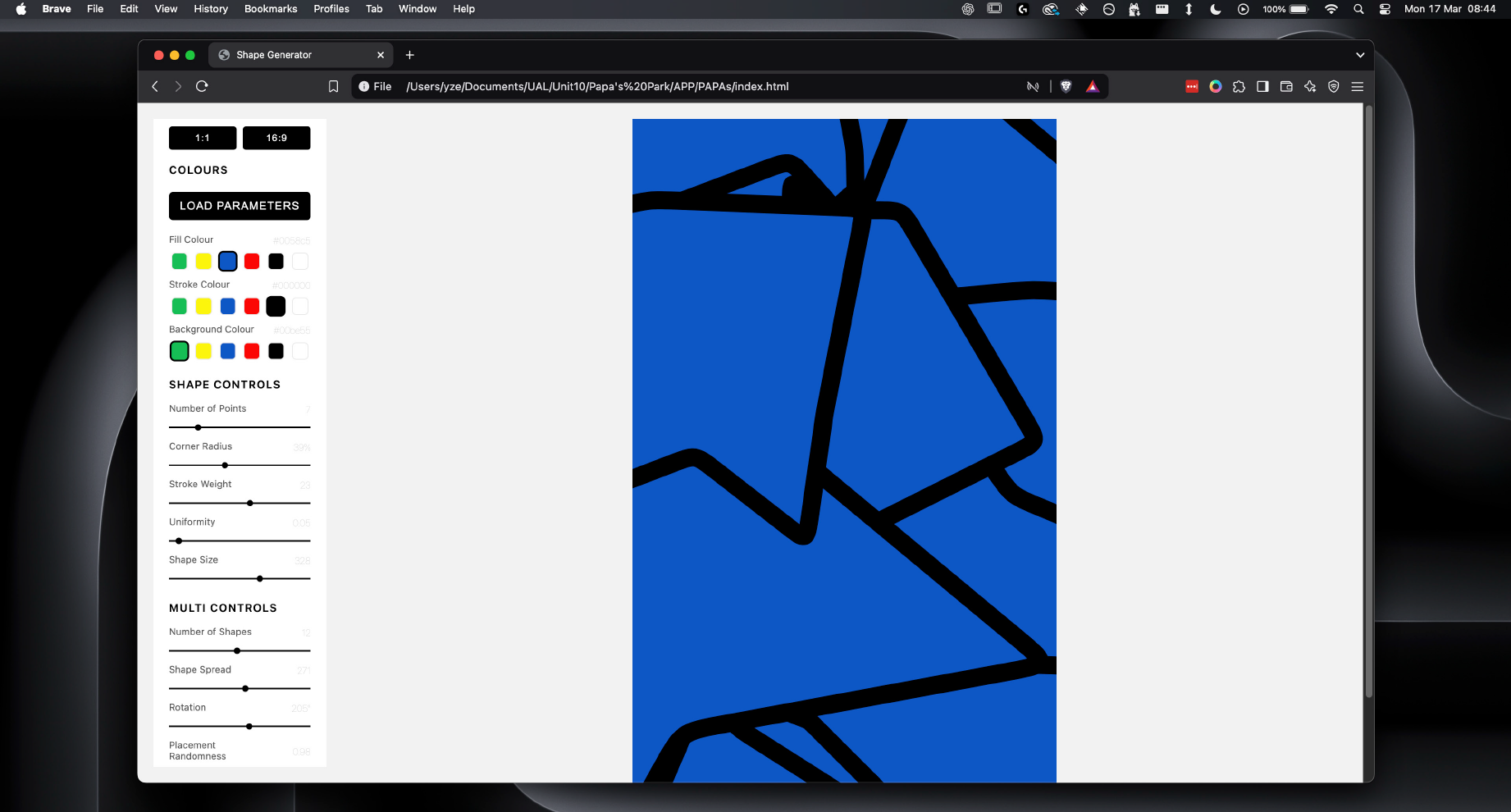The width and height of the screenshot is (1511, 812).
Task: Select red Stroke Colour swatch
Action: click(x=252, y=306)
